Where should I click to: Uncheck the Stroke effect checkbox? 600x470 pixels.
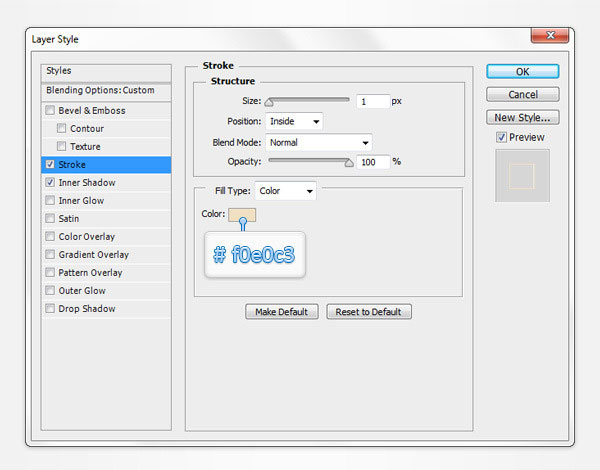click(x=50, y=165)
